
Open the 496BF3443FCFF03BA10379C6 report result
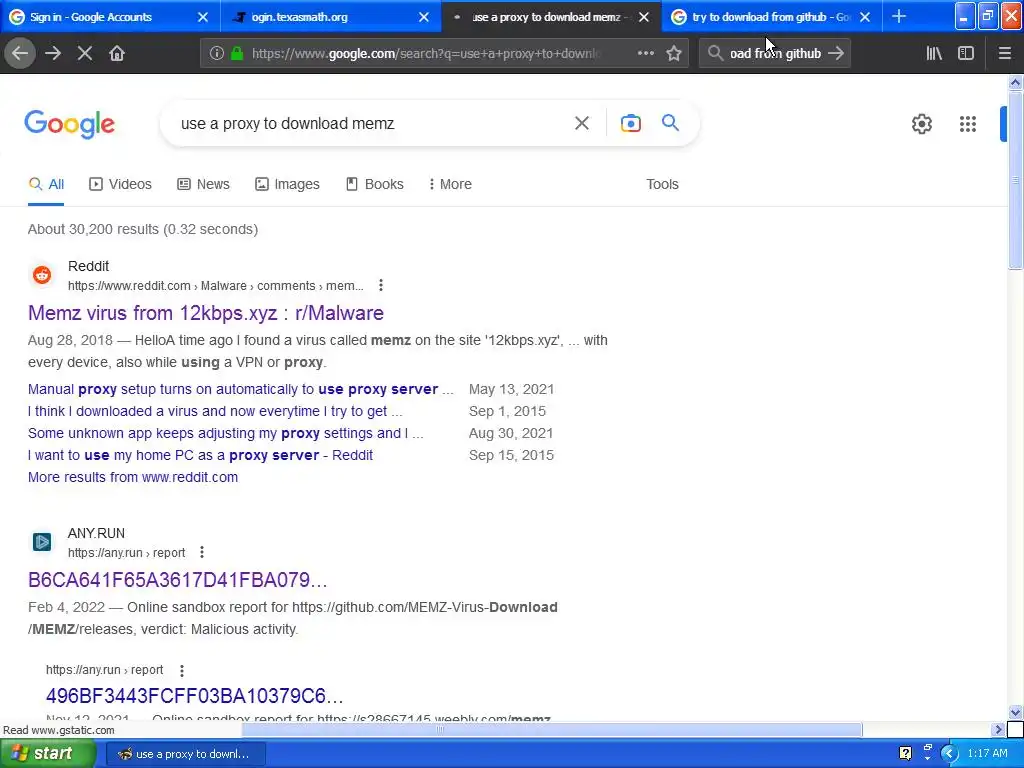pos(195,696)
